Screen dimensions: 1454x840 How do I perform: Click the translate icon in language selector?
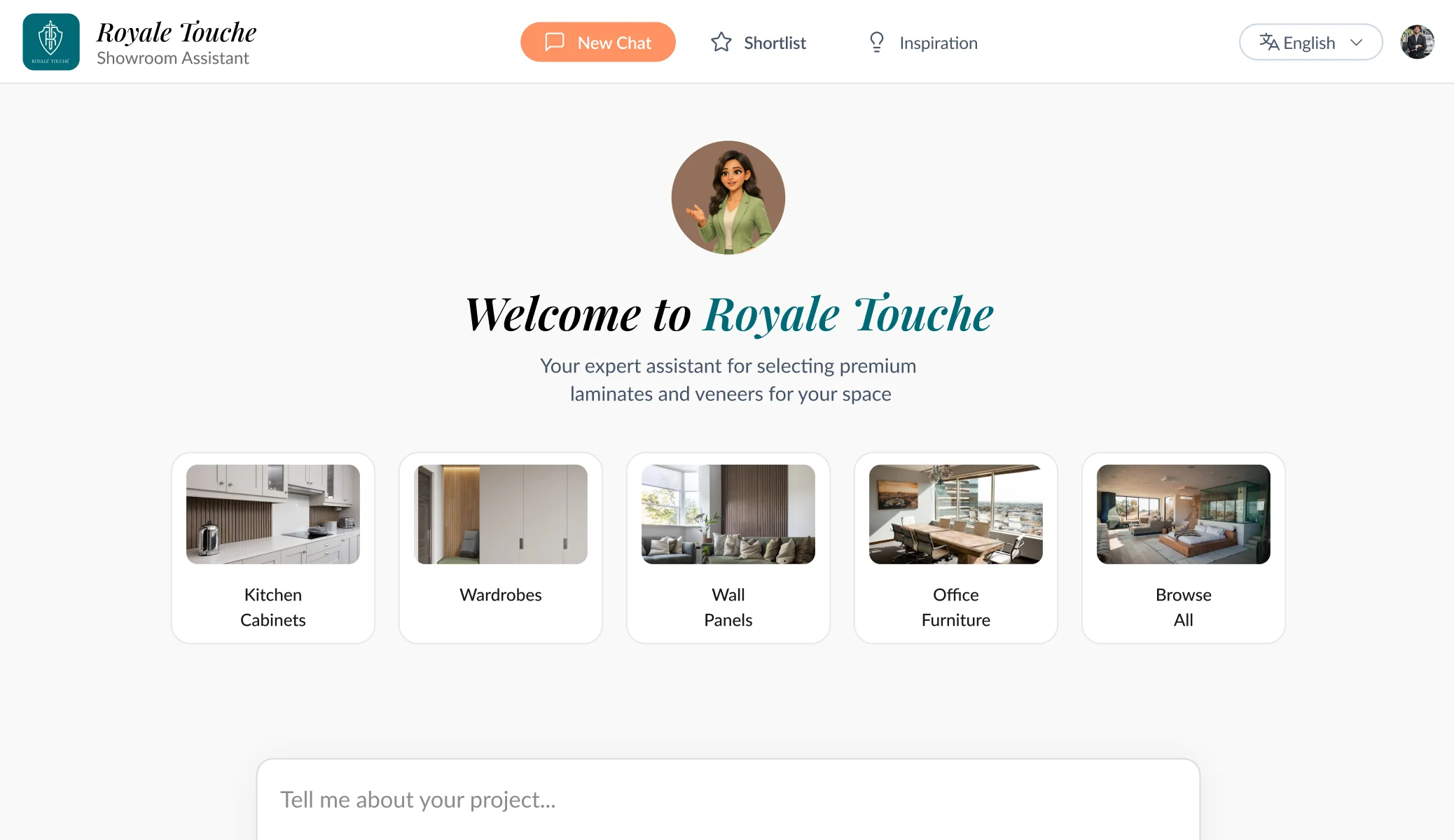coord(1268,42)
